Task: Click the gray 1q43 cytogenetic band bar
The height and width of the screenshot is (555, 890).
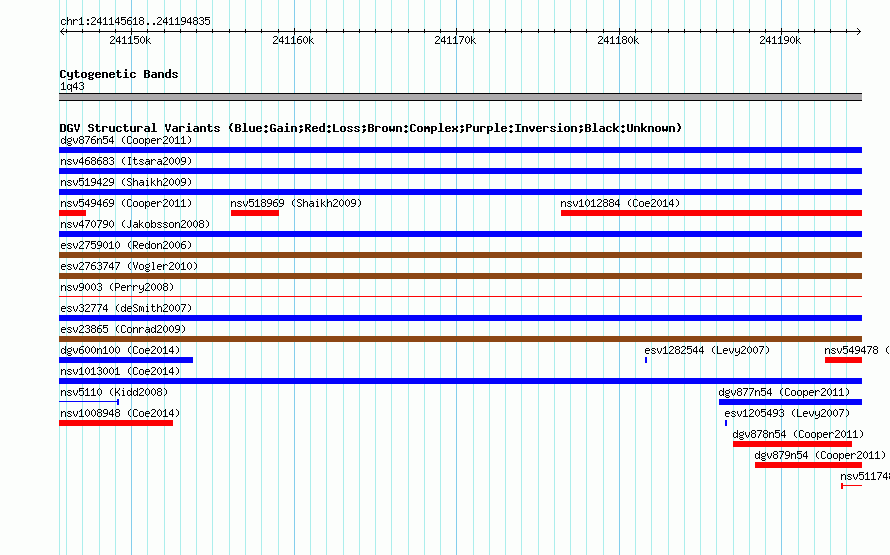Action: coord(460,97)
